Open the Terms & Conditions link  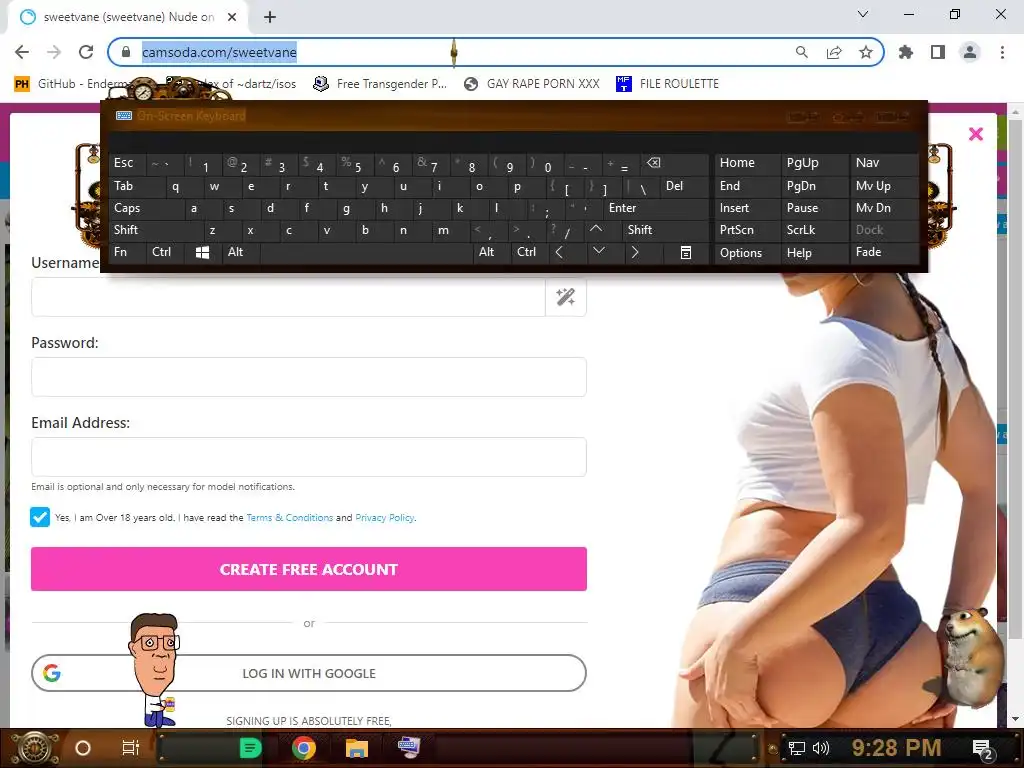pyautogui.click(x=289, y=517)
